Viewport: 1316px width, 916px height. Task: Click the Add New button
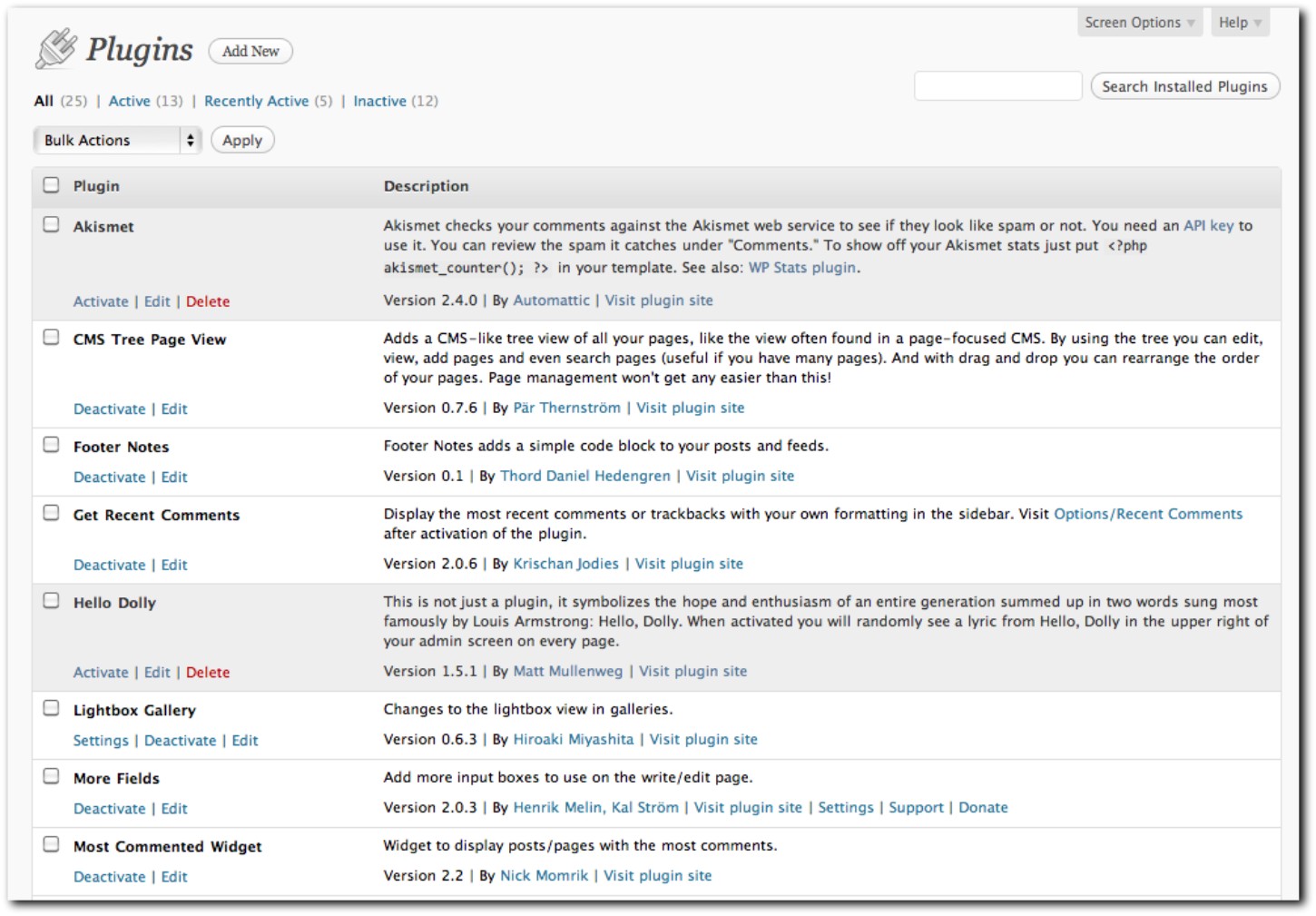tap(250, 52)
